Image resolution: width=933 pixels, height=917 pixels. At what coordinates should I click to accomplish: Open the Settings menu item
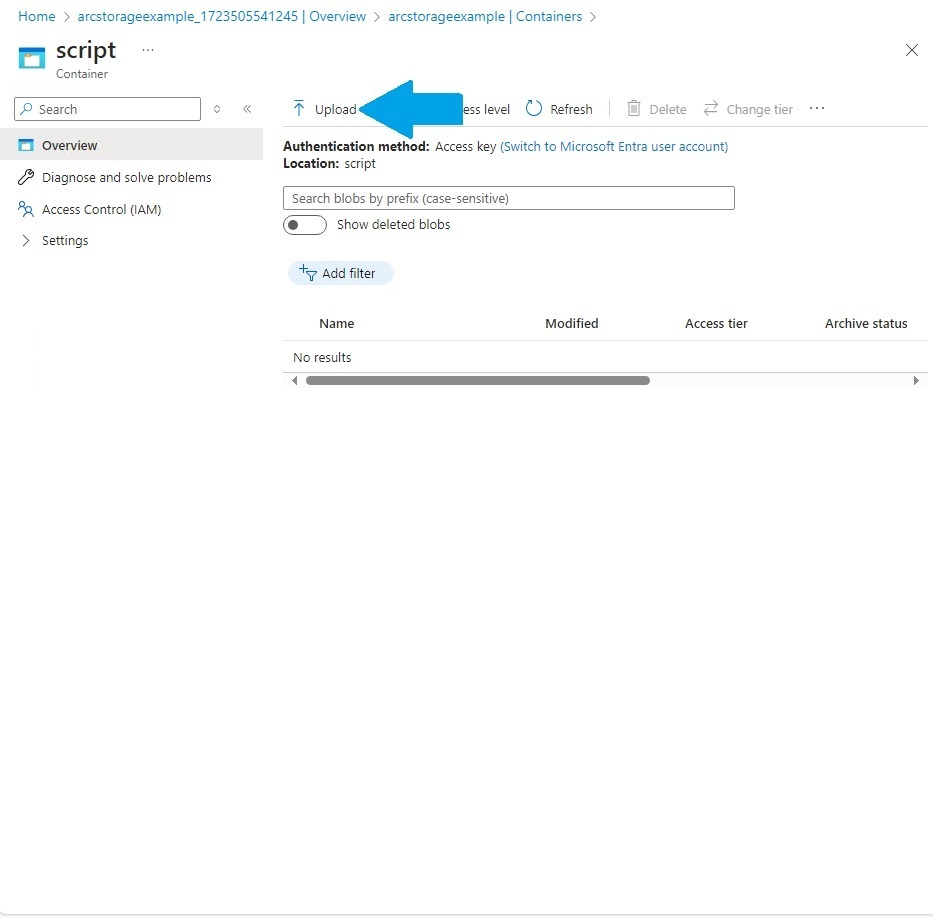click(65, 240)
